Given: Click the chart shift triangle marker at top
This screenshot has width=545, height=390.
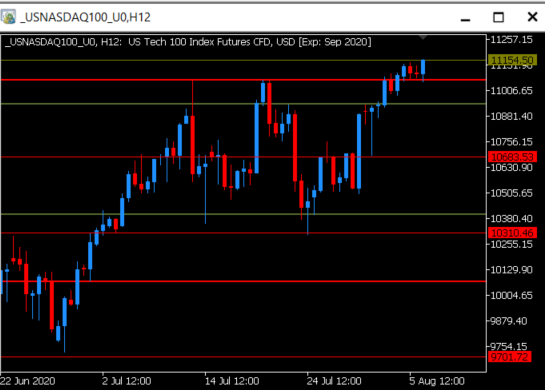Looking at the screenshot, I should click(x=423, y=37).
